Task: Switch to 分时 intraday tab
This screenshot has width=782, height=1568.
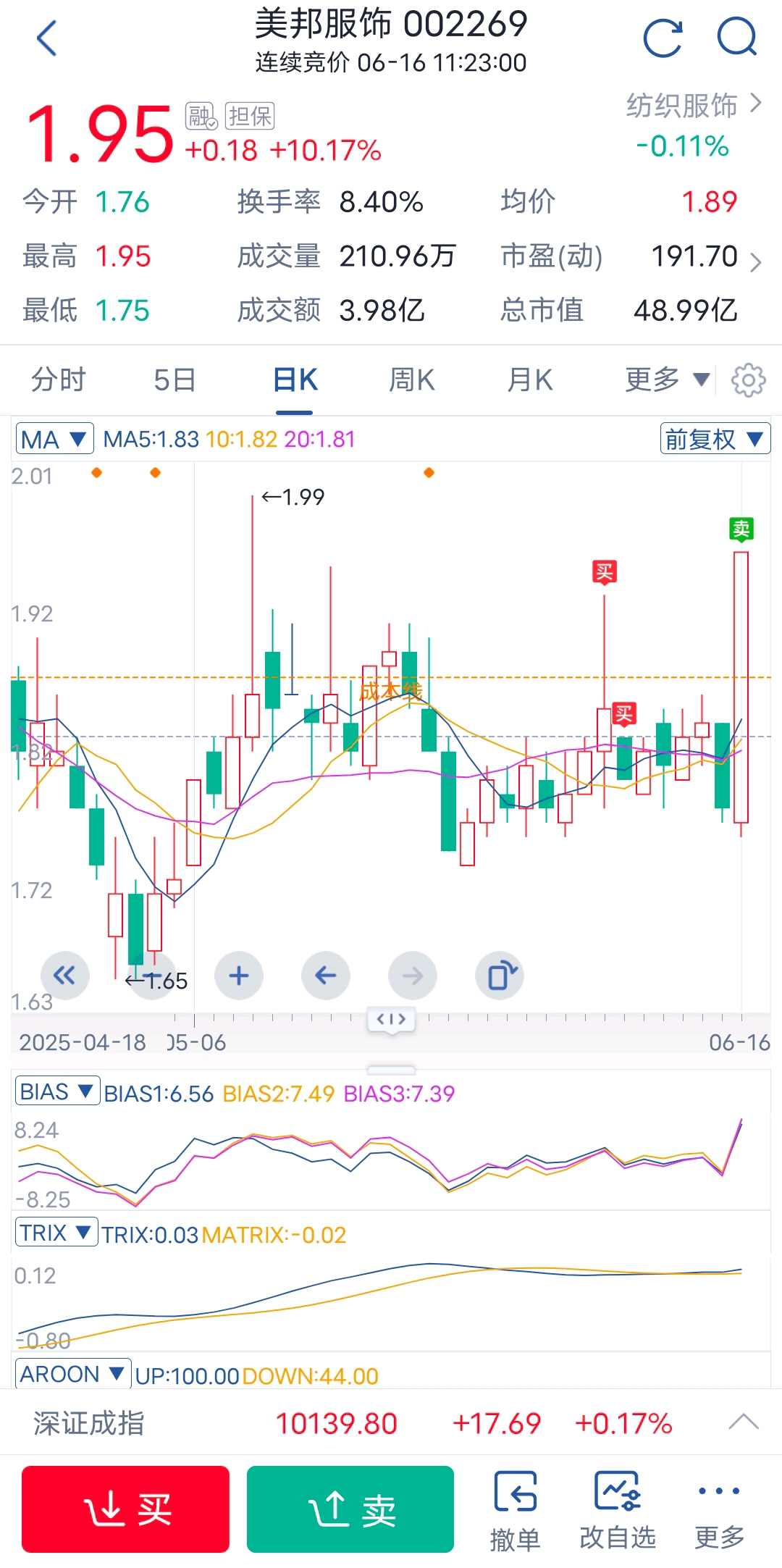Action: coord(58,380)
